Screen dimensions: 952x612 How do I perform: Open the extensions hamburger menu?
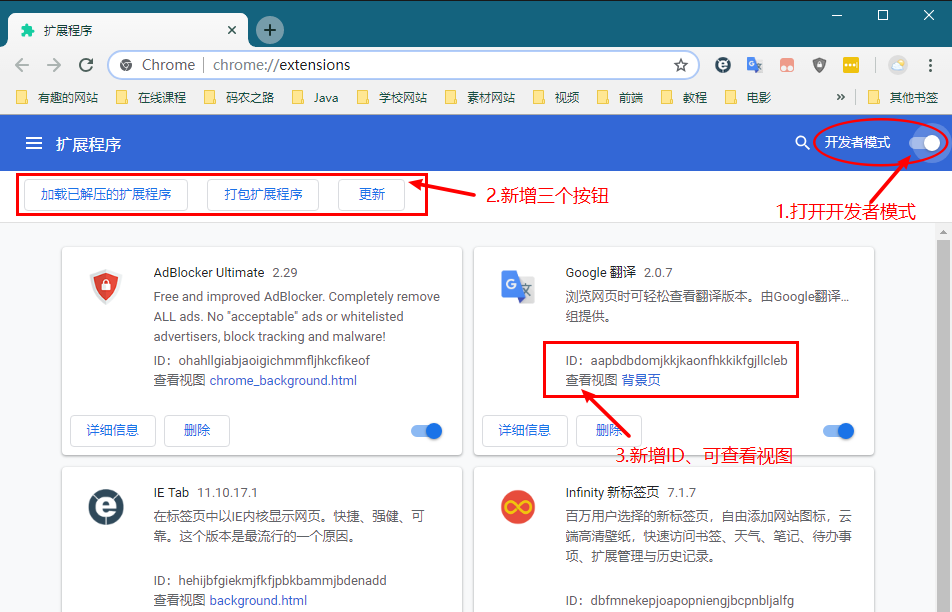pos(34,143)
